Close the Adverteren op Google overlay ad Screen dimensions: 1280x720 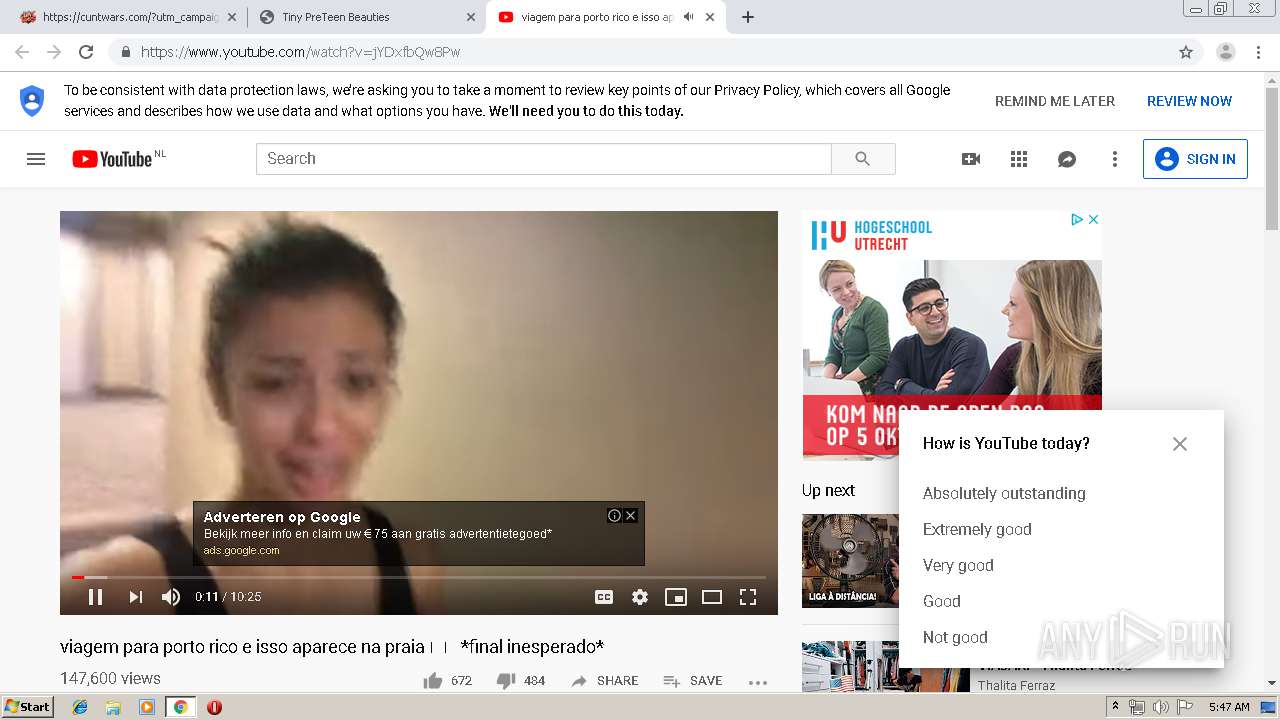[x=630, y=516]
